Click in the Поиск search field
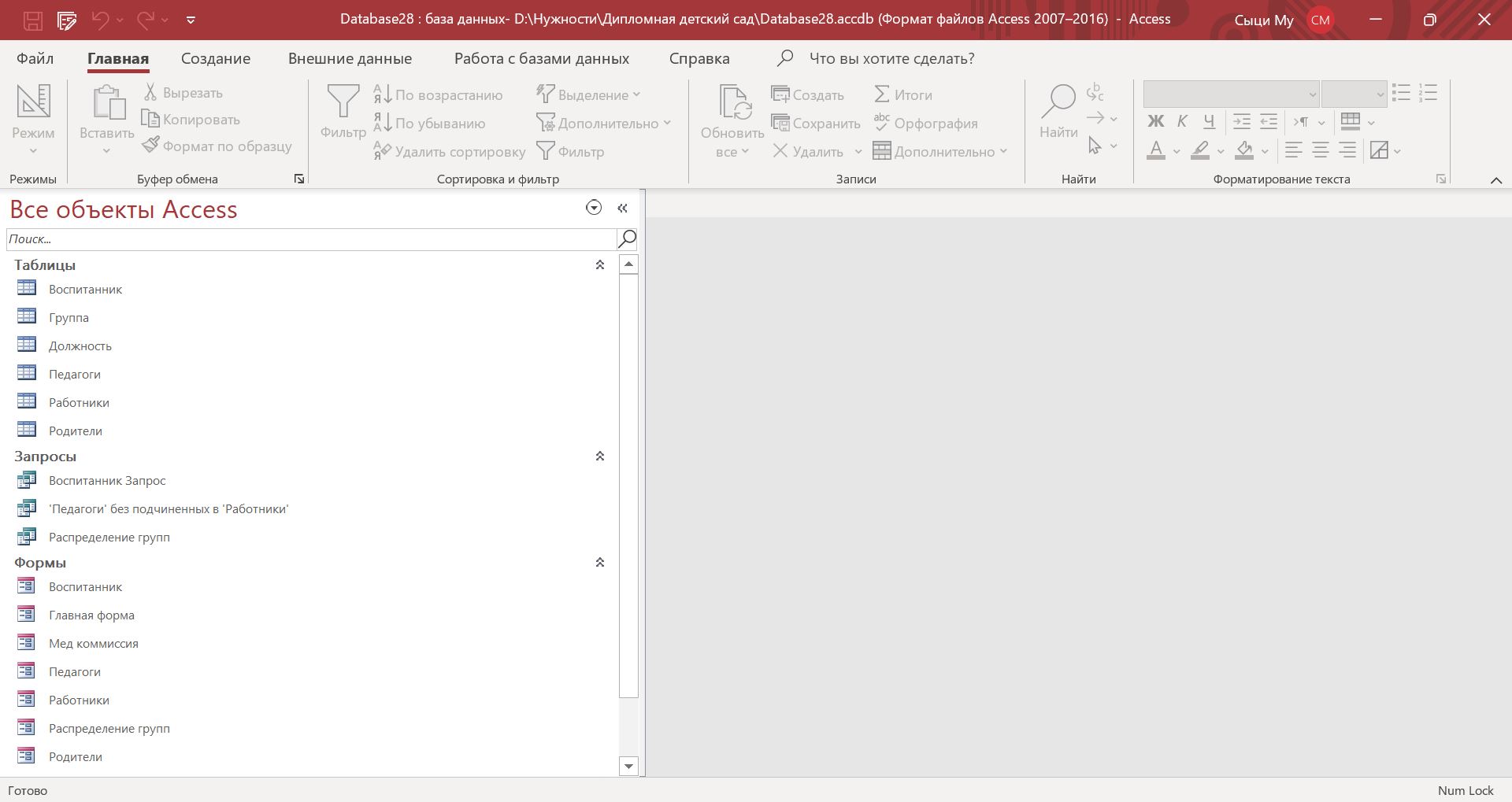This screenshot has height=802, width=1512. click(x=311, y=239)
